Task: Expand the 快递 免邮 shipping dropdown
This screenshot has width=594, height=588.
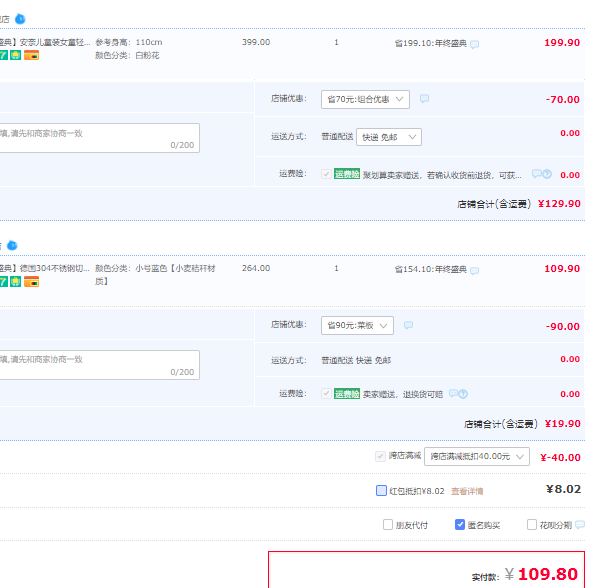Action: 389,137
